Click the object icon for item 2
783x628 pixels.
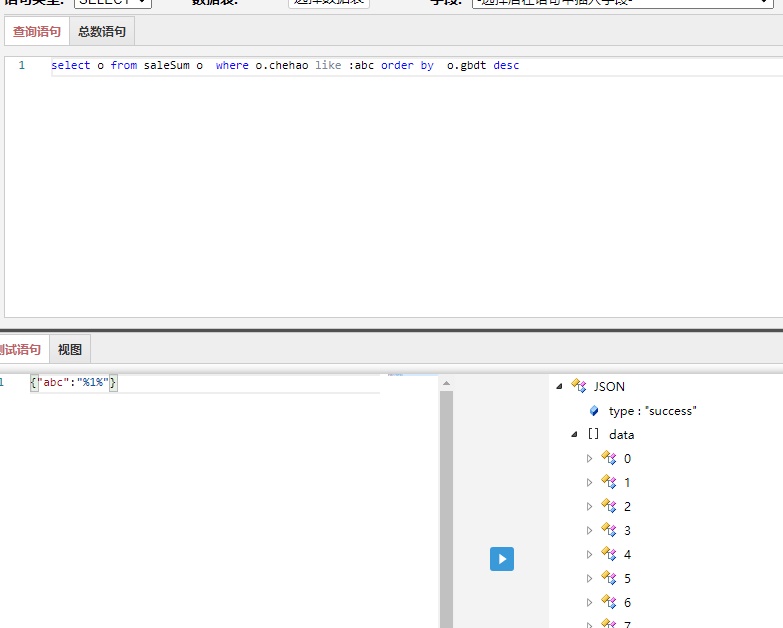(x=608, y=506)
